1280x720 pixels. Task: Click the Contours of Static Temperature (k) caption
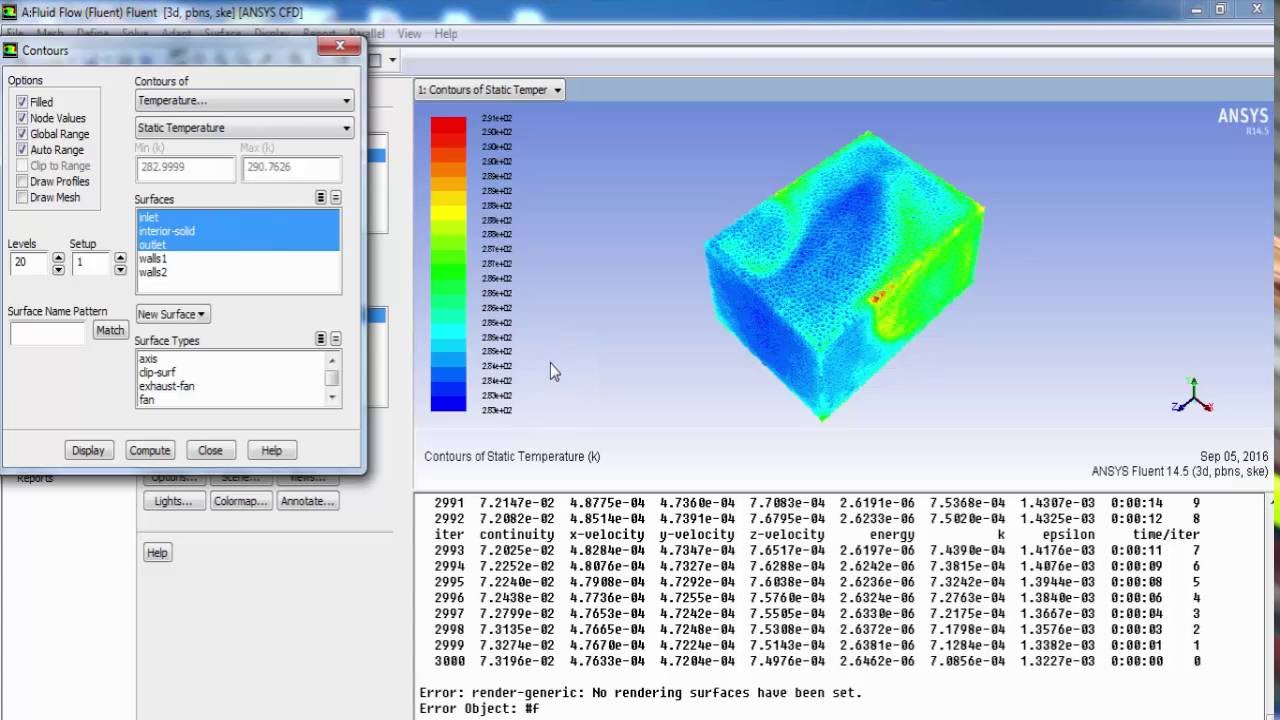pyautogui.click(x=512, y=456)
